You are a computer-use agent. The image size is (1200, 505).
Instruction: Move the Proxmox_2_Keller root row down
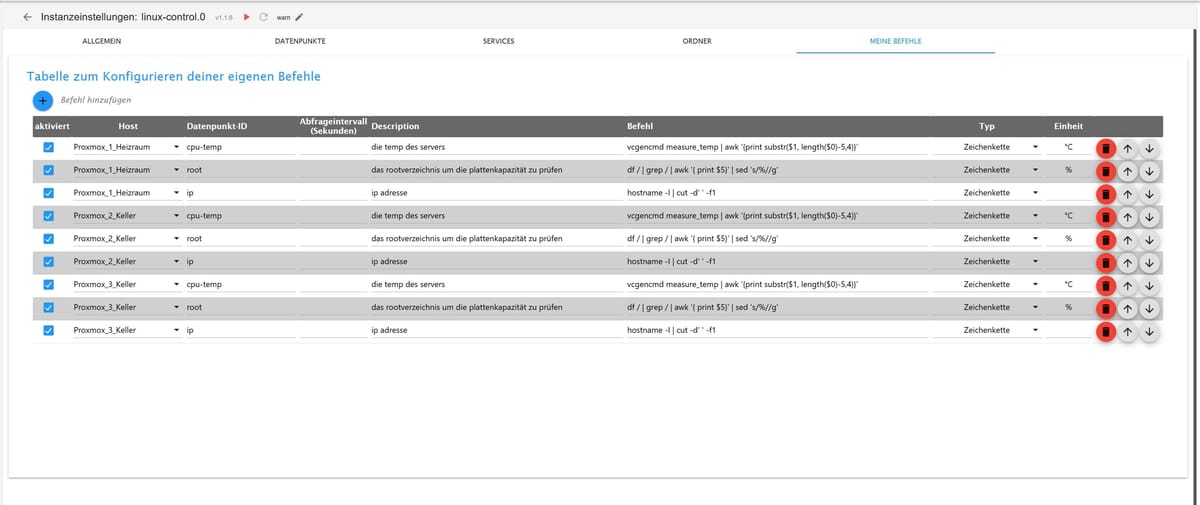[1149, 240]
